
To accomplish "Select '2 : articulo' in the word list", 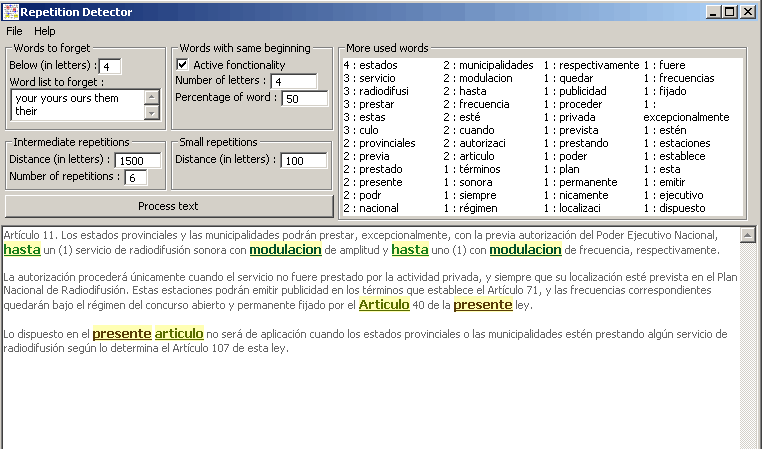I will pos(469,156).
